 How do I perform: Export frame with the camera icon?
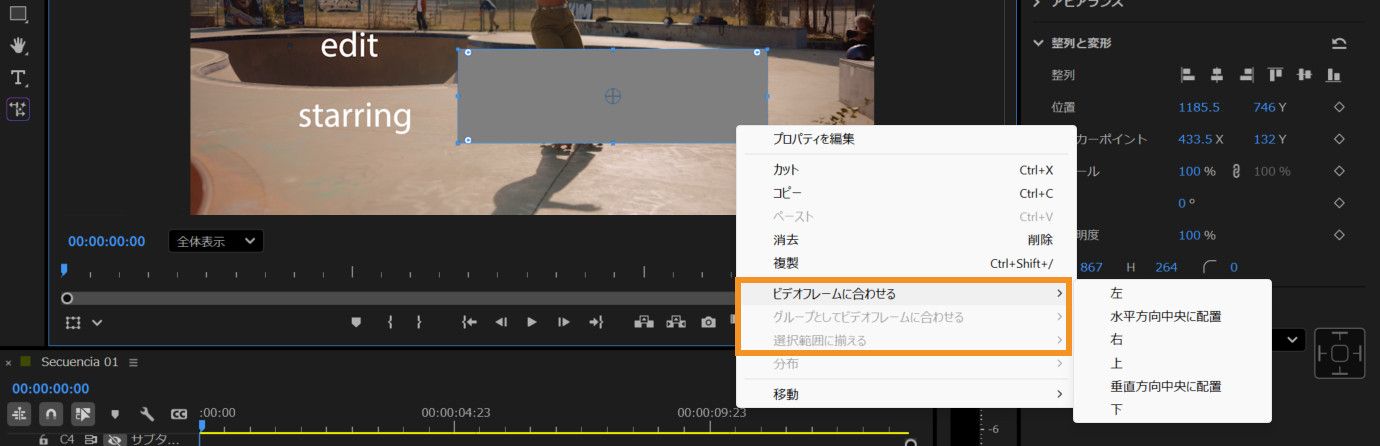point(708,322)
